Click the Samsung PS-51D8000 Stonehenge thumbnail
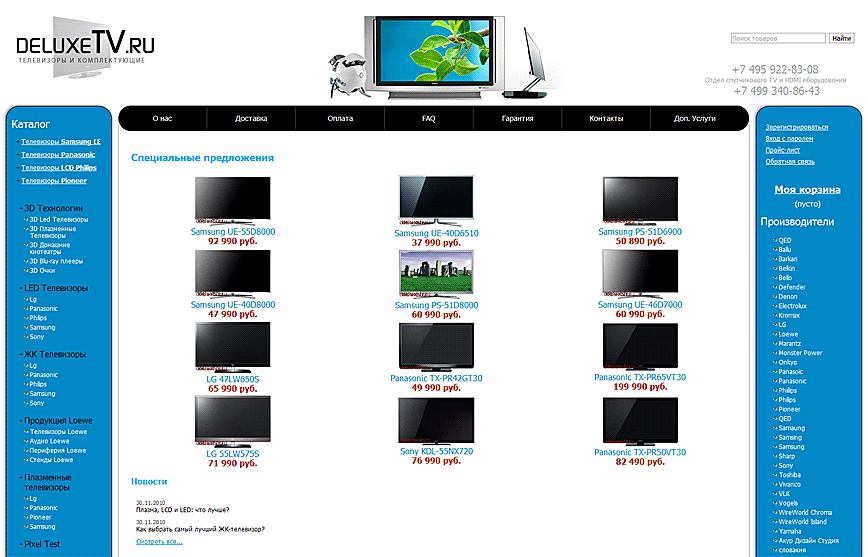 tap(436, 274)
